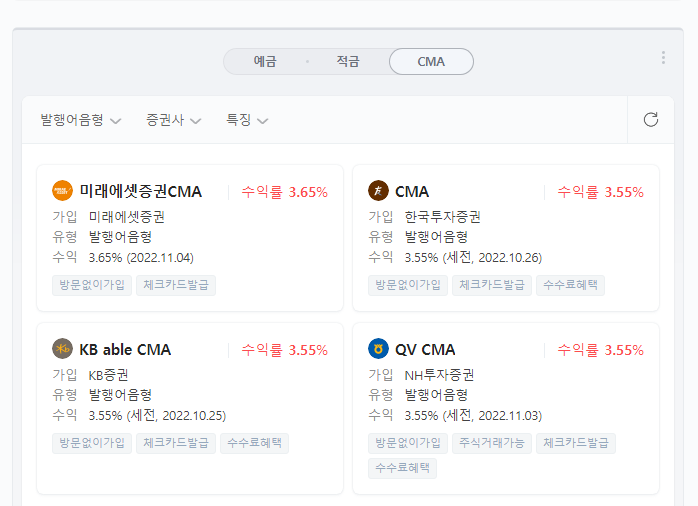Click the 미래에셋증권 orange logo icon
This screenshot has width=698, height=506.
click(62, 191)
